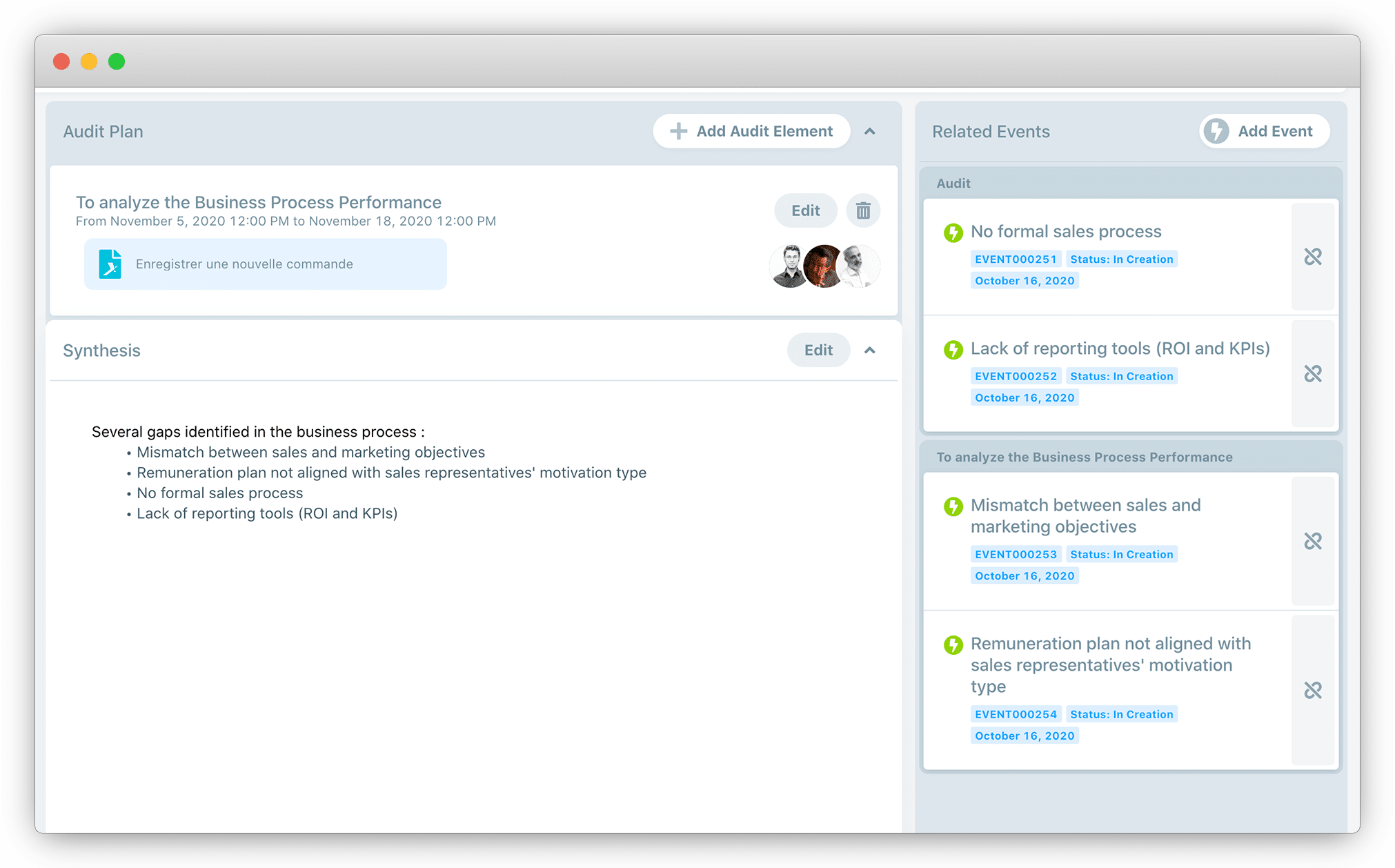Click the EVENT000252 tag
The height and width of the screenshot is (868, 1395).
(1016, 376)
